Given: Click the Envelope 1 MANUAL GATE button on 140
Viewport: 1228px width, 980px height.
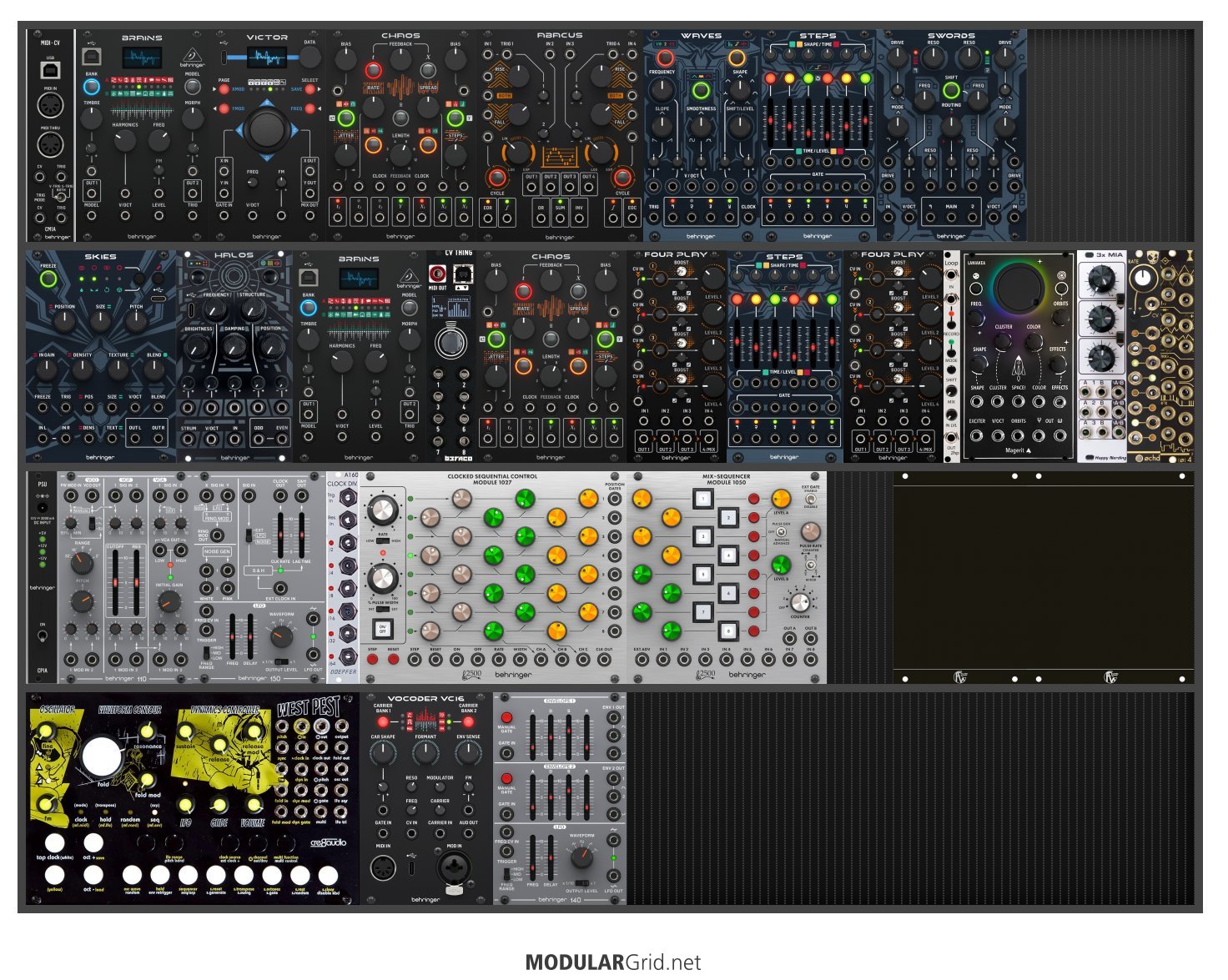Looking at the screenshot, I should tap(506, 718).
